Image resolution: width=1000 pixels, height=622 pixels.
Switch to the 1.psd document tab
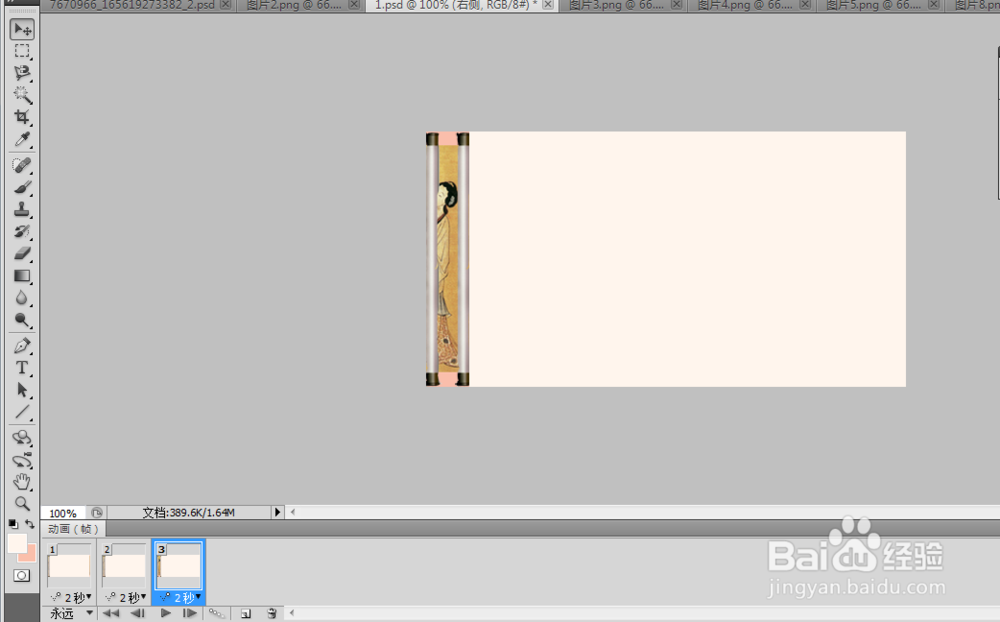click(455, 5)
